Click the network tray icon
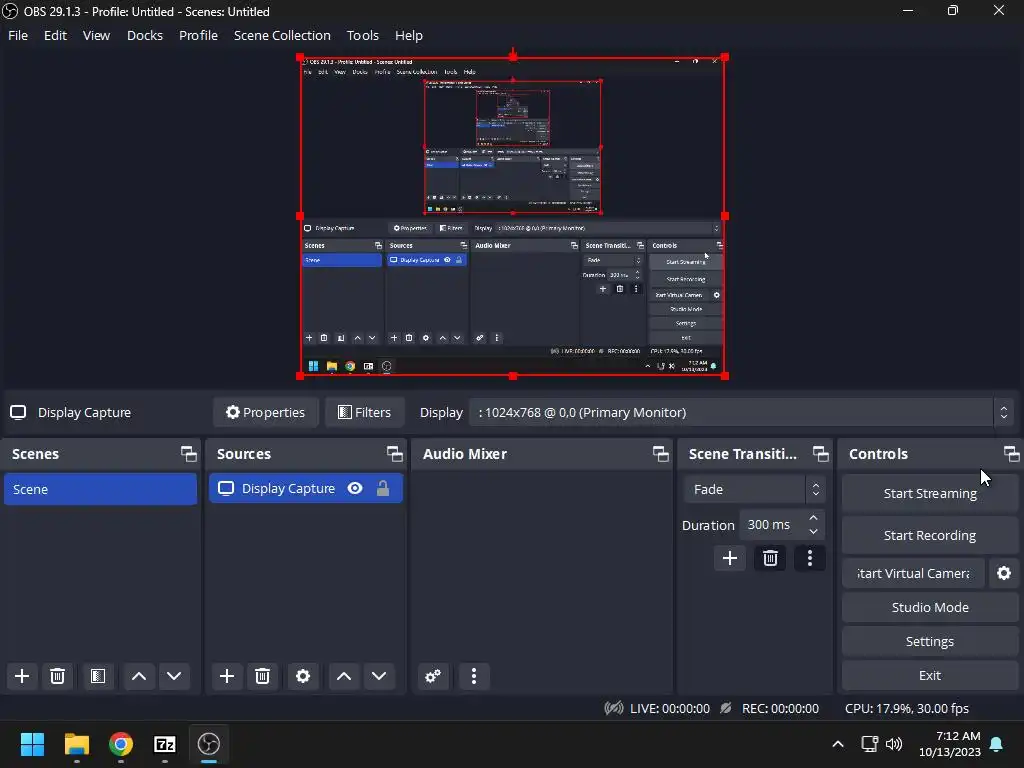The height and width of the screenshot is (768, 1024). click(x=869, y=744)
